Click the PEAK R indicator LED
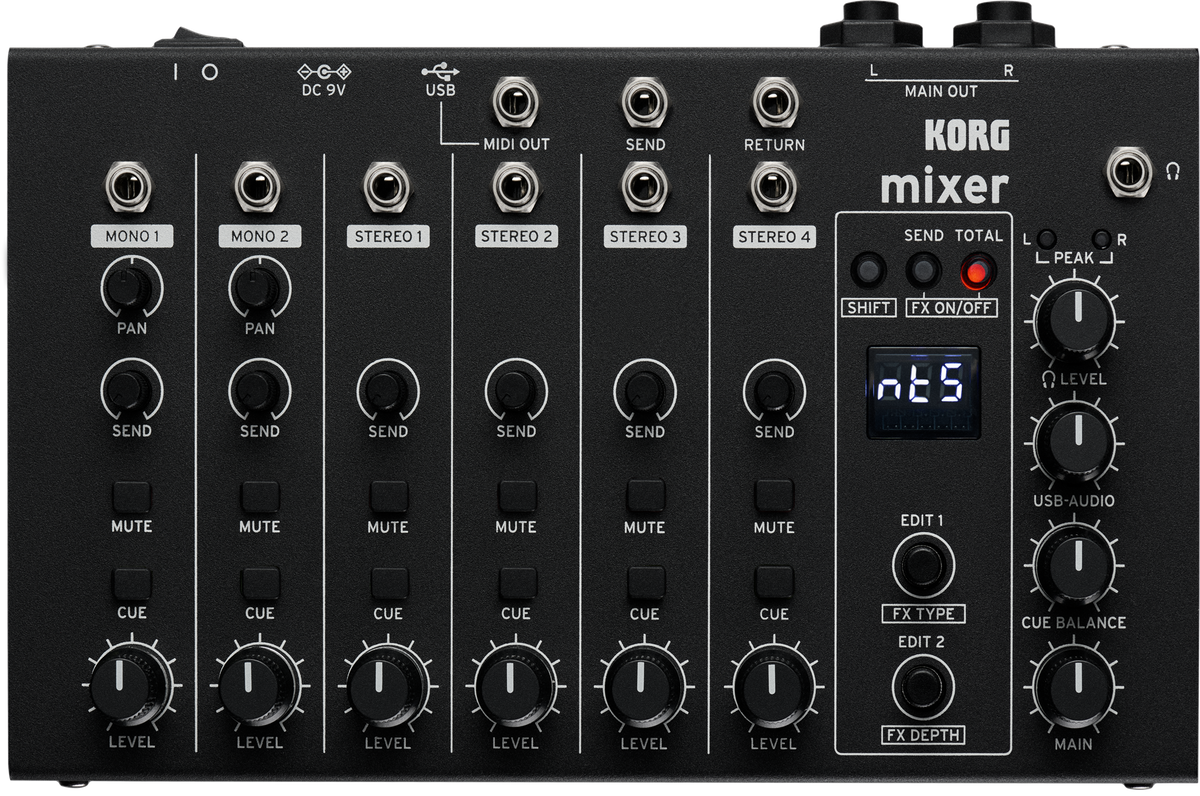This screenshot has width=1200, height=796. [x=1103, y=239]
